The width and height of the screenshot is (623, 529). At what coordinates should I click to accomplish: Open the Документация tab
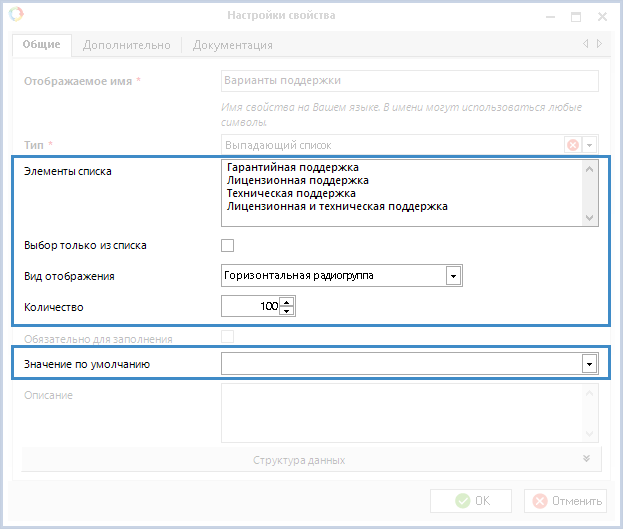[232, 45]
